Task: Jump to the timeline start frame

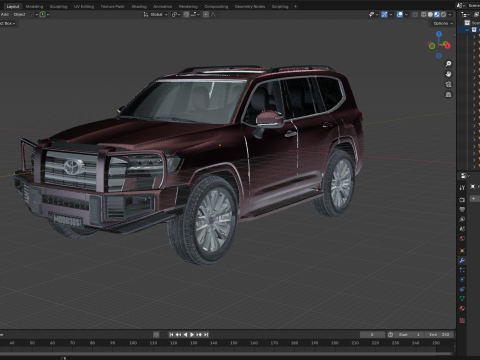Action: coord(171,334)
